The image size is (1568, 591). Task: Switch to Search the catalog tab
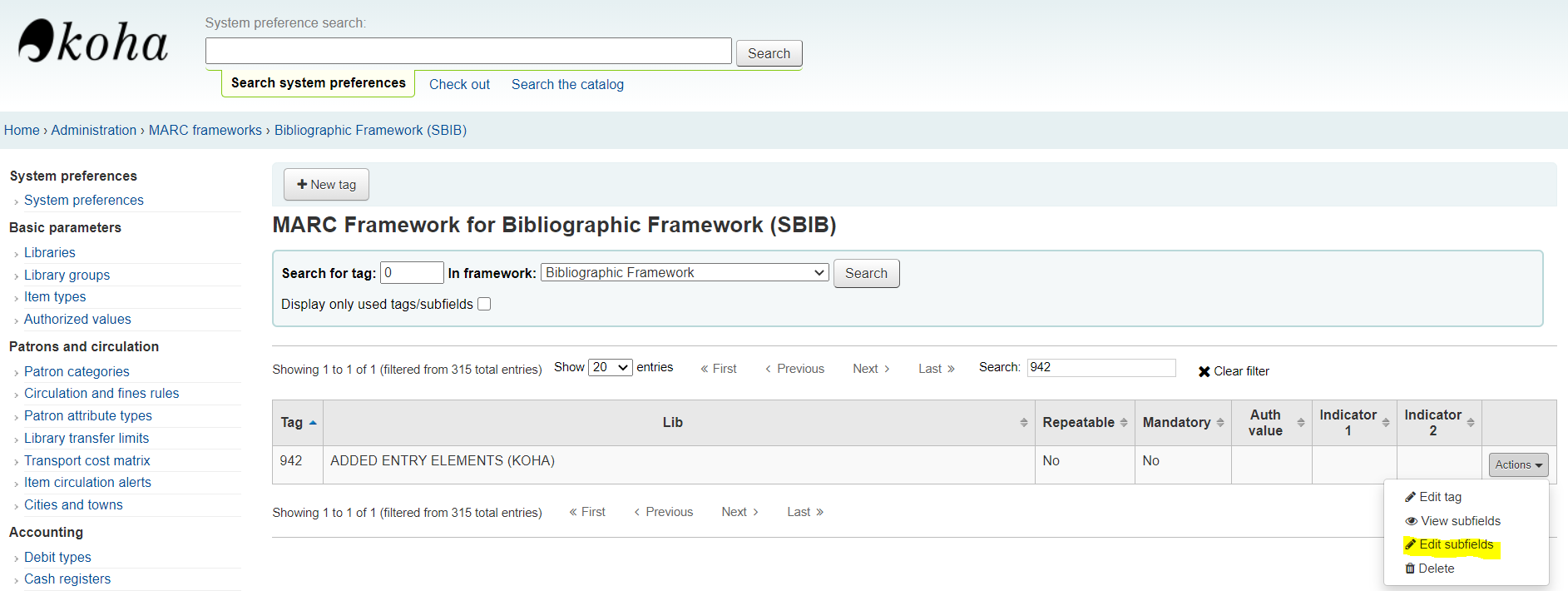[x=567, y=84]
